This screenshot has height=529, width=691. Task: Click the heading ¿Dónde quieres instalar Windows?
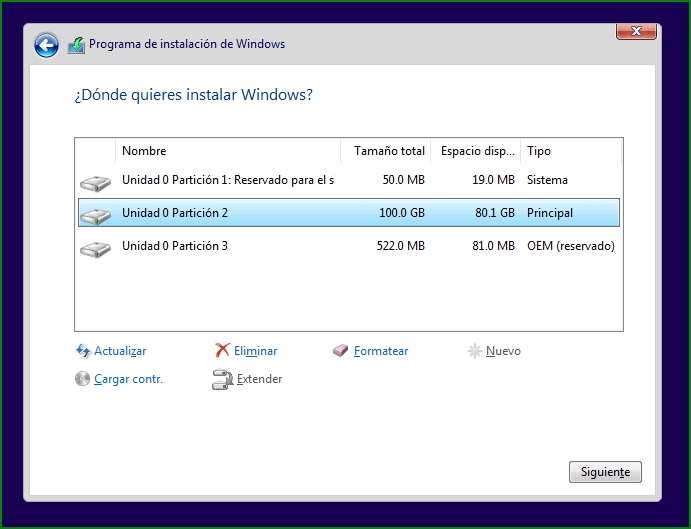(x=193, y=95)
